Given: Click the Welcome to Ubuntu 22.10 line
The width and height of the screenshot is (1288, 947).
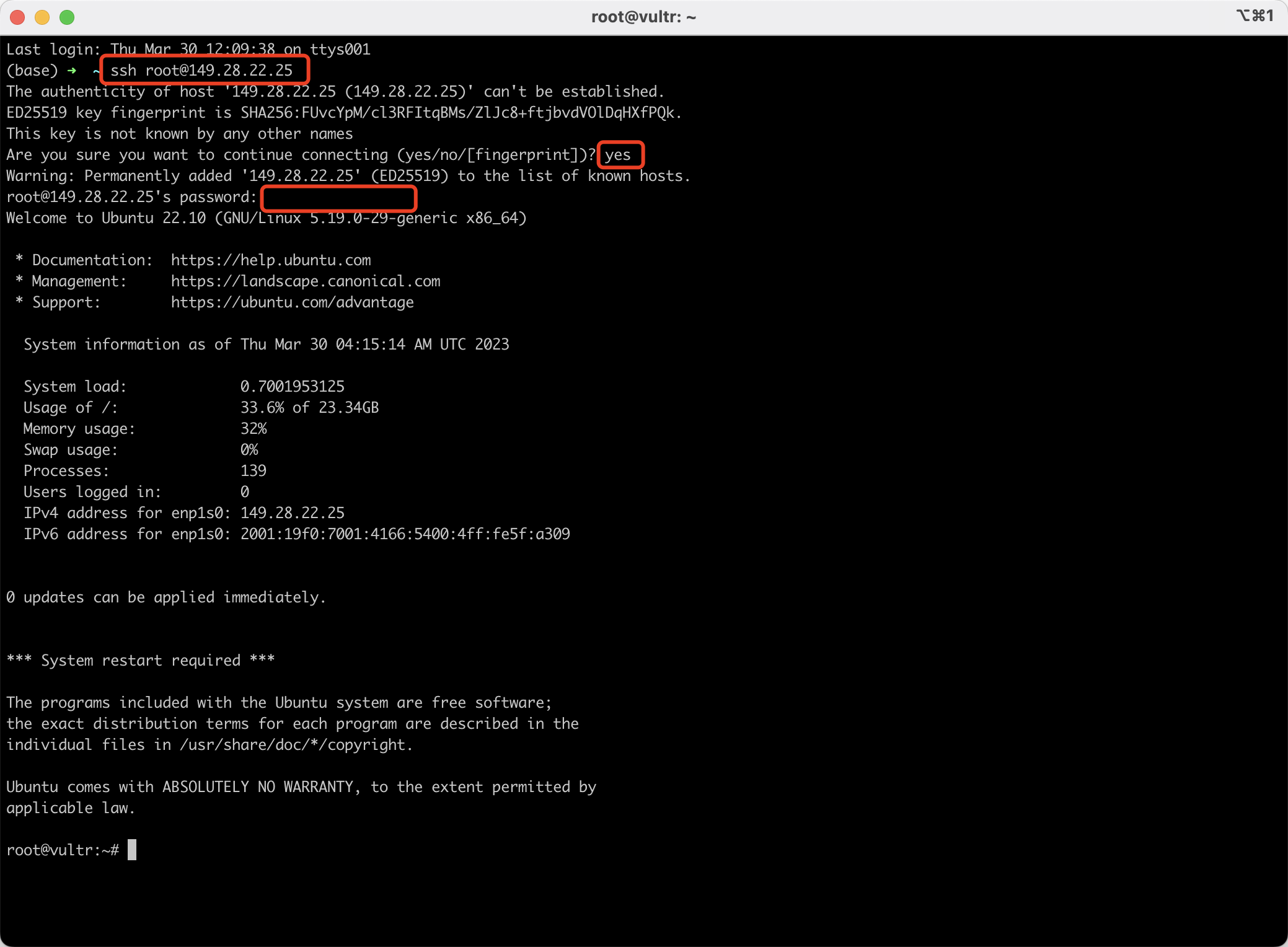Looking at the screenshot, I should [x=267, y=218].
